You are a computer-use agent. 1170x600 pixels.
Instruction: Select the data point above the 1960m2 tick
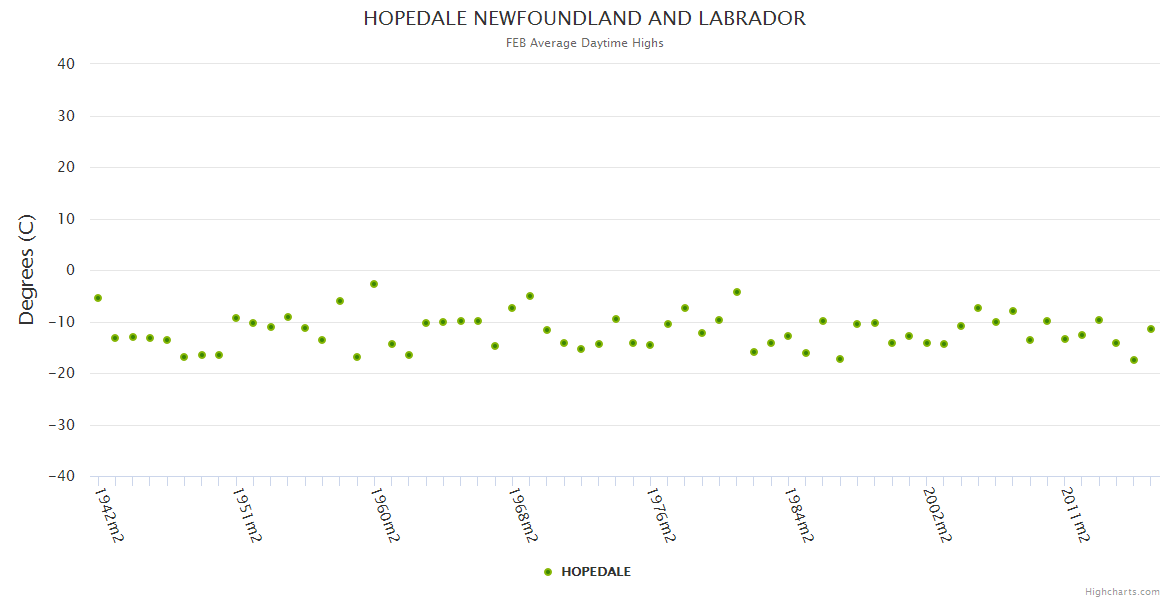[x=374, y=284]
